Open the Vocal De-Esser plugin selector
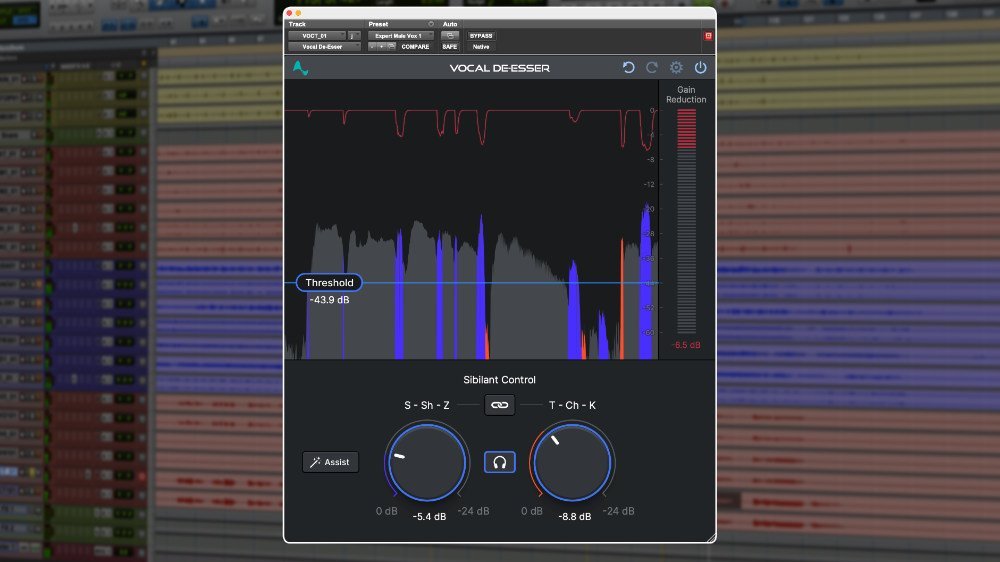1000x562 pixels. [x=324, y=47]
